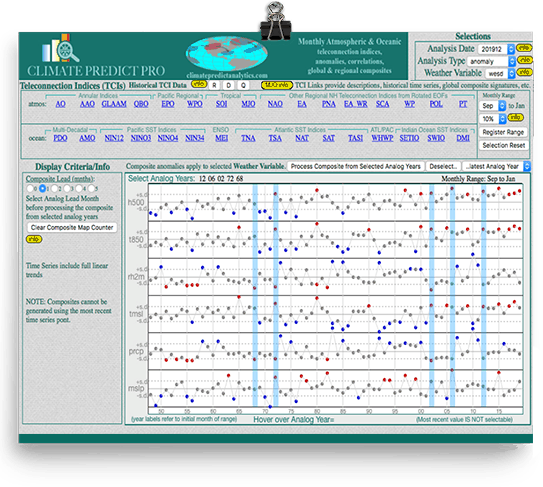The image size is (543, 487).
Task: Open the SCA index link
Action: pos(383,104)
